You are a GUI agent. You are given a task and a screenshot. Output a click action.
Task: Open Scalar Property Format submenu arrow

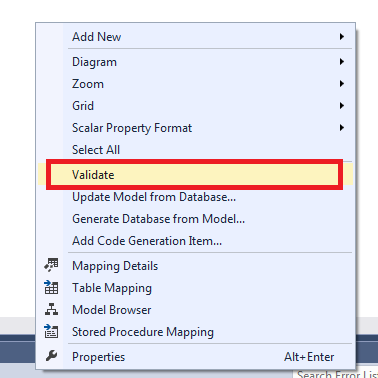coord(342,128)
